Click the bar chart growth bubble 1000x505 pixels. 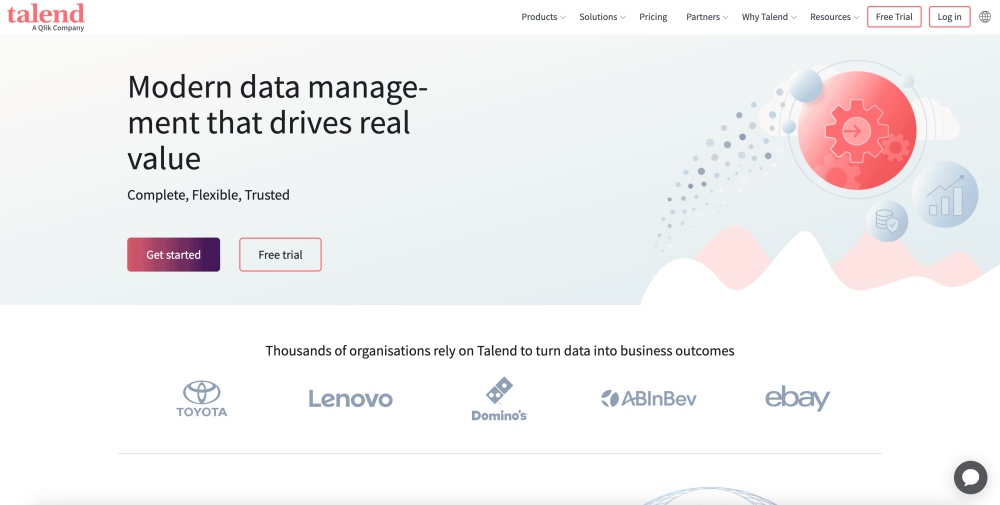[945, 194]
